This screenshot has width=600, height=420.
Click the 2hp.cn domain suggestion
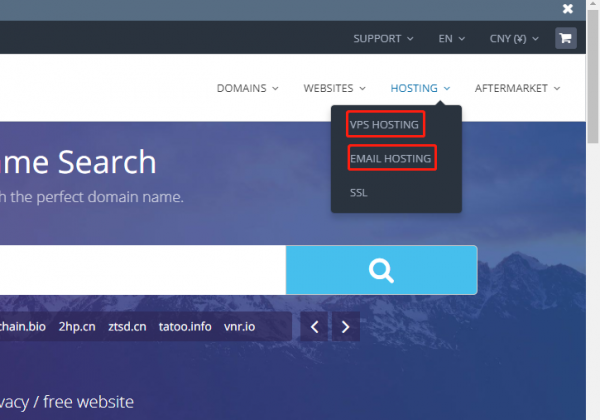pyautogui.click(x=76, y=326)
